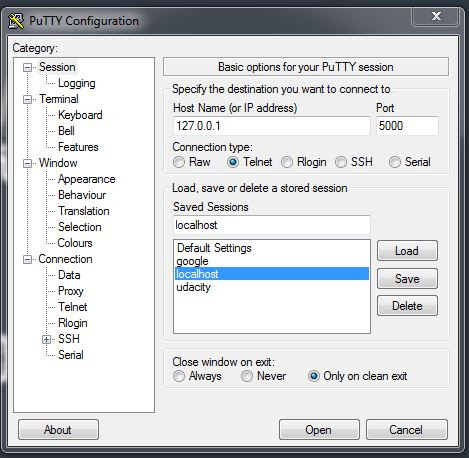
Task: Open the Keyboard settings category
Action: pyautogui.click(x=80, y=115)
